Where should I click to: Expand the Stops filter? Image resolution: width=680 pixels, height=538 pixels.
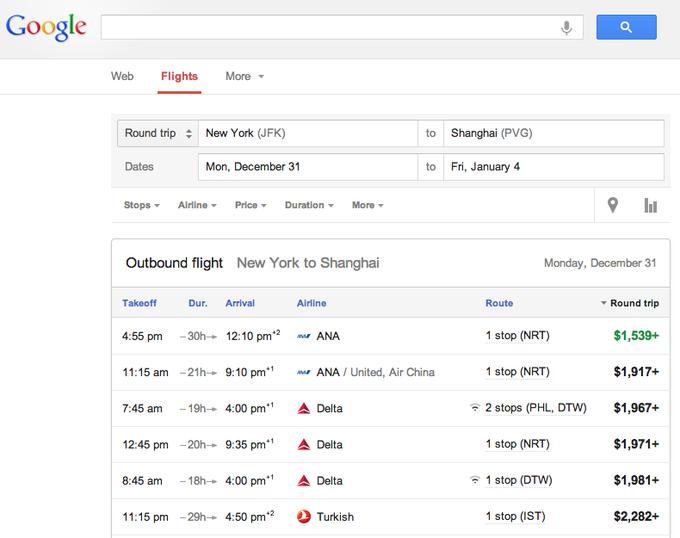141,205
